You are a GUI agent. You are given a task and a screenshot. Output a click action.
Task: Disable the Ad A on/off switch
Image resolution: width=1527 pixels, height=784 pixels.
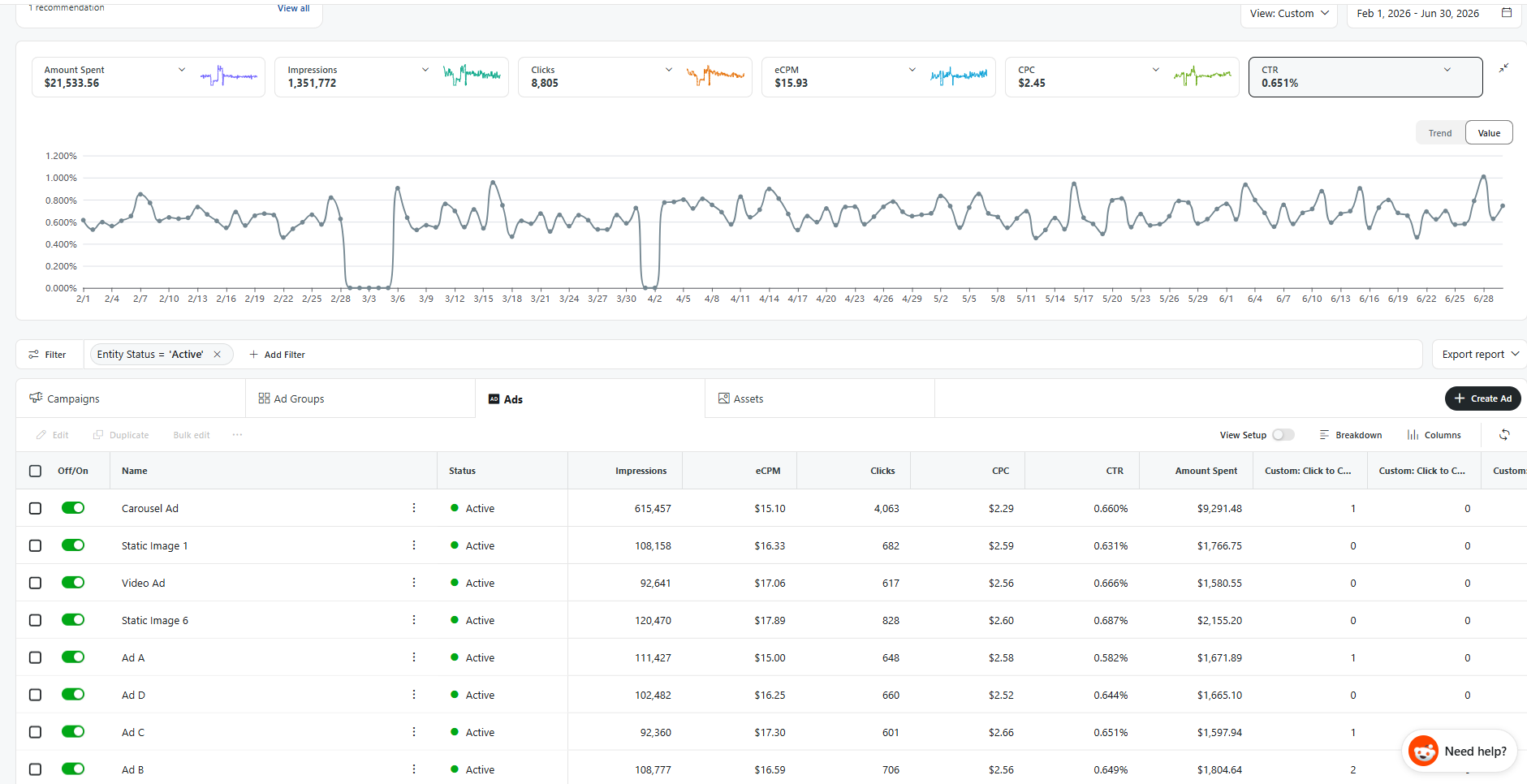[73, 657]
